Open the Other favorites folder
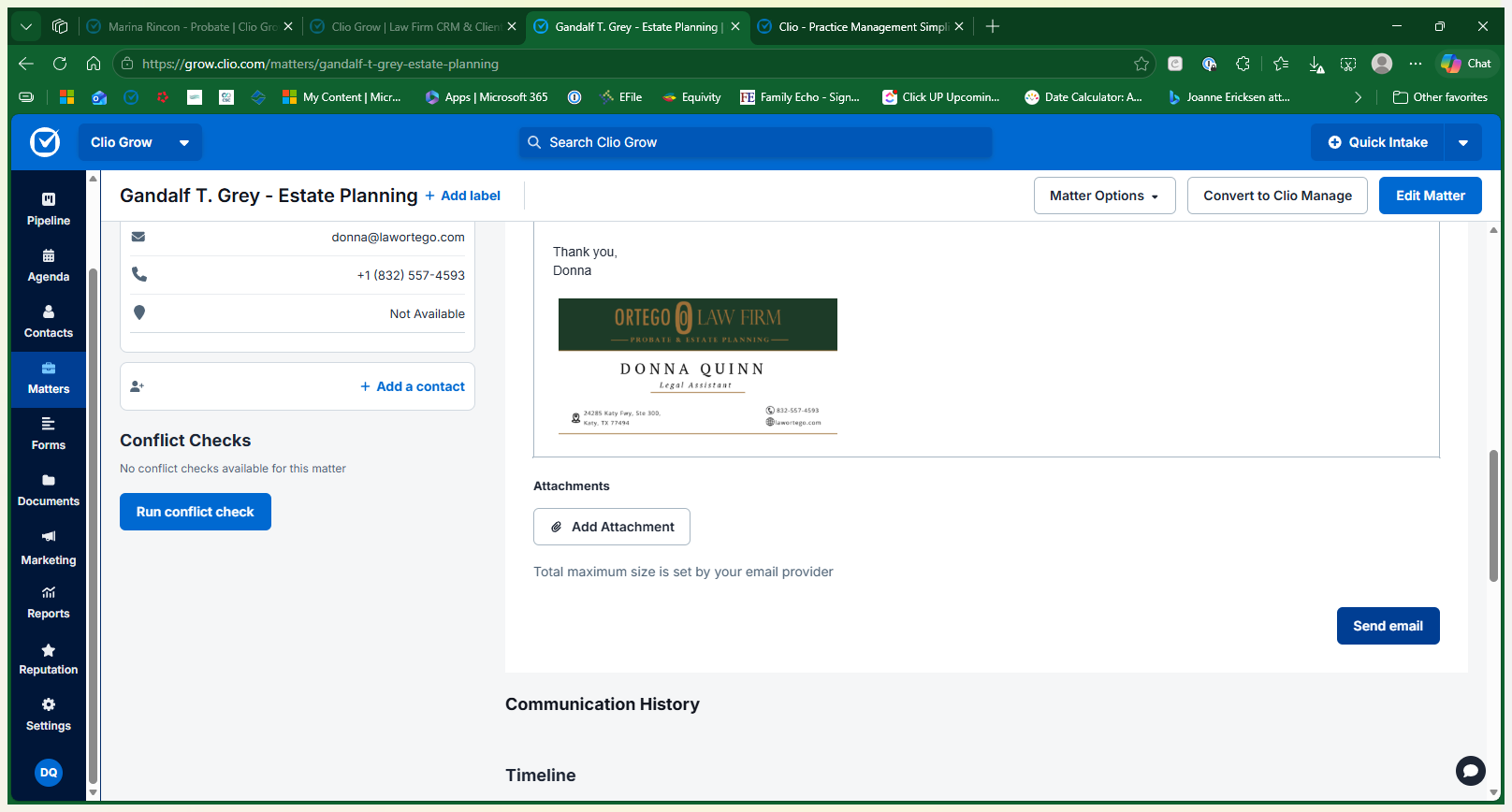Screen dimensions: 1512x812 (x=1440, y=97)
